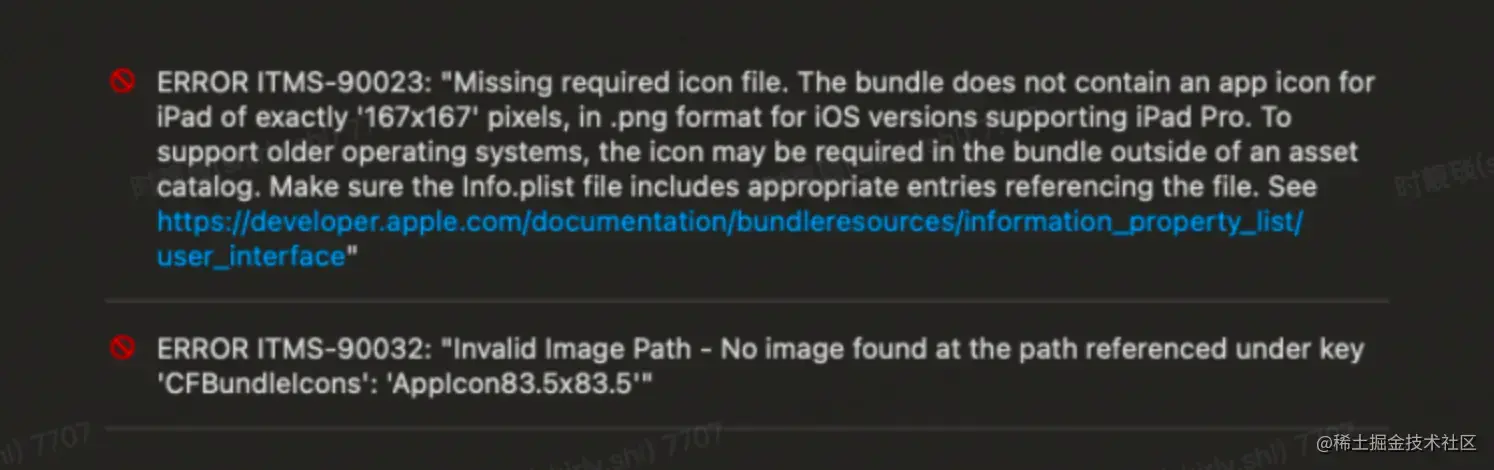This screenshot has width=1494, height=470.
Task: Click the divider between the two errors
Action: (747, 300)
